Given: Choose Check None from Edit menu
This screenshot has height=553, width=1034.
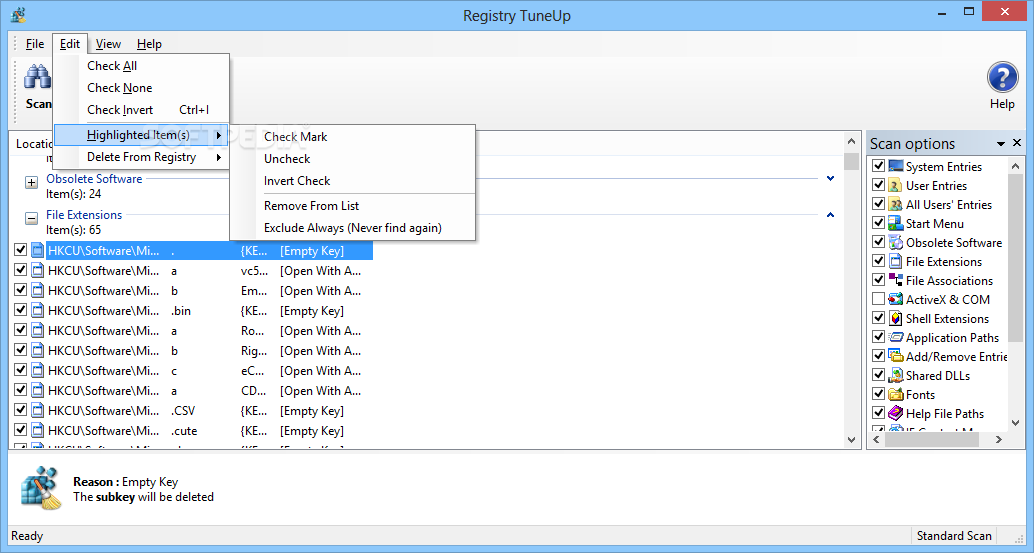Looking at the screenshot, I should [141, 88].
